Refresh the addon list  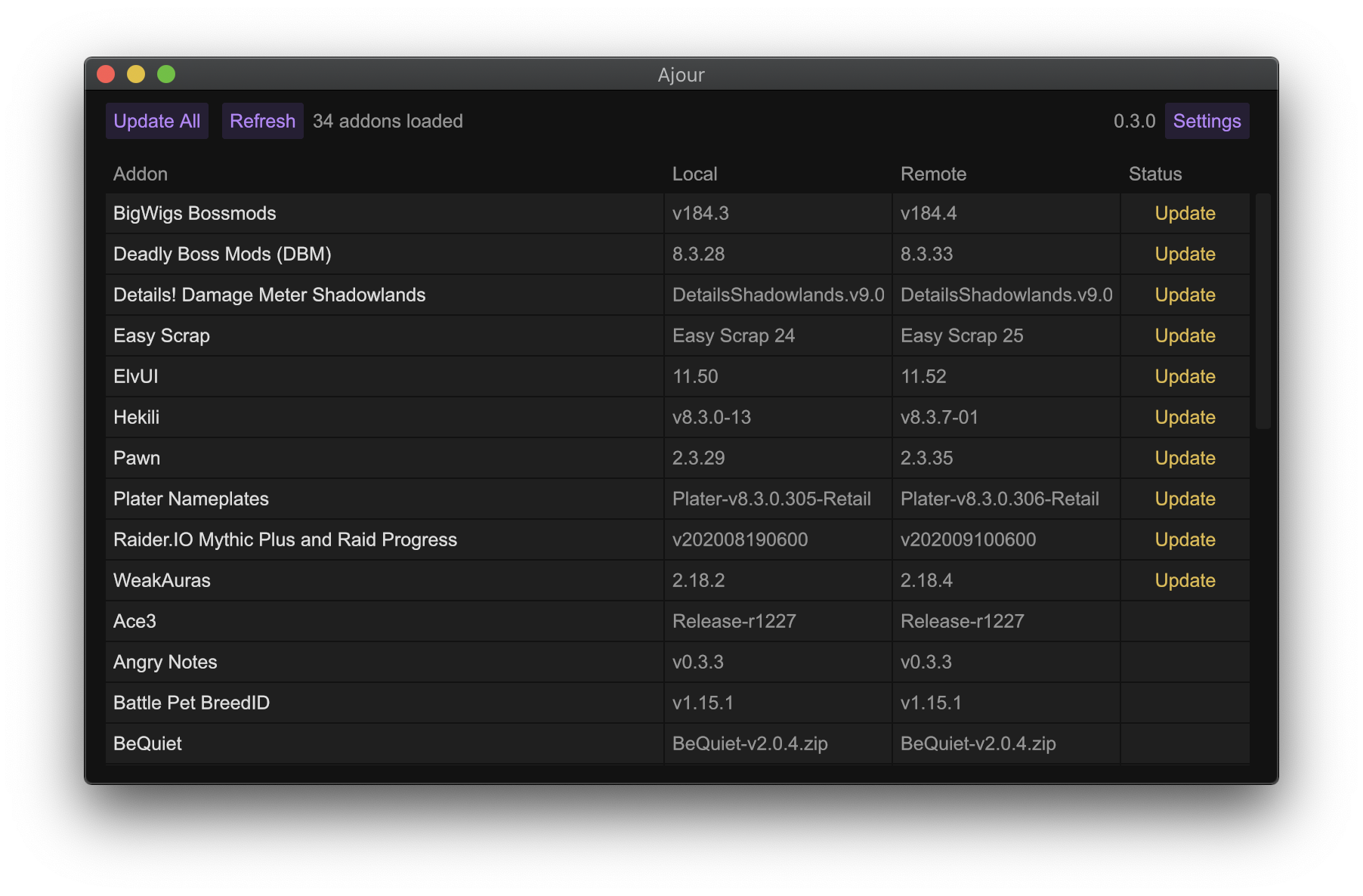pyautogui.click(x=262, y=121)
